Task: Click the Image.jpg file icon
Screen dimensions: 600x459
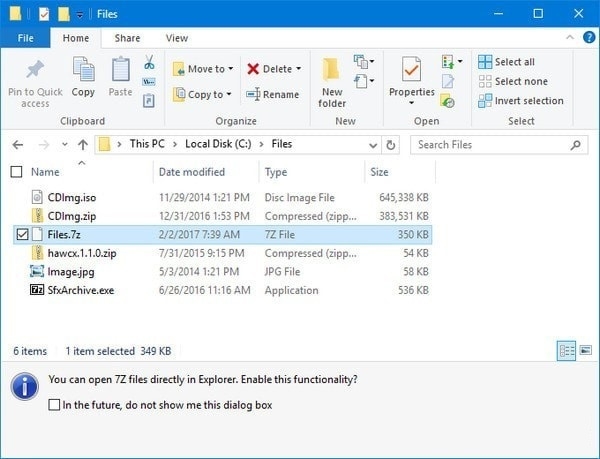Action: tap(37, 271)
